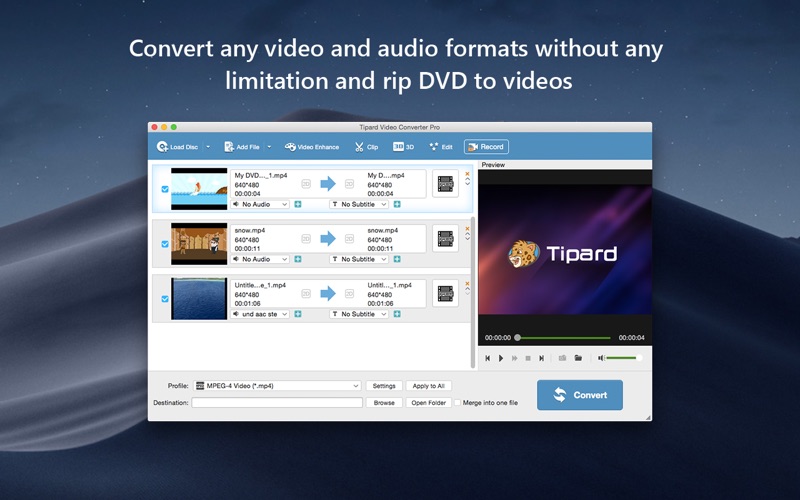Open the 'und aac ste' audio dropdown
The image size is (800, 500).
260,314
